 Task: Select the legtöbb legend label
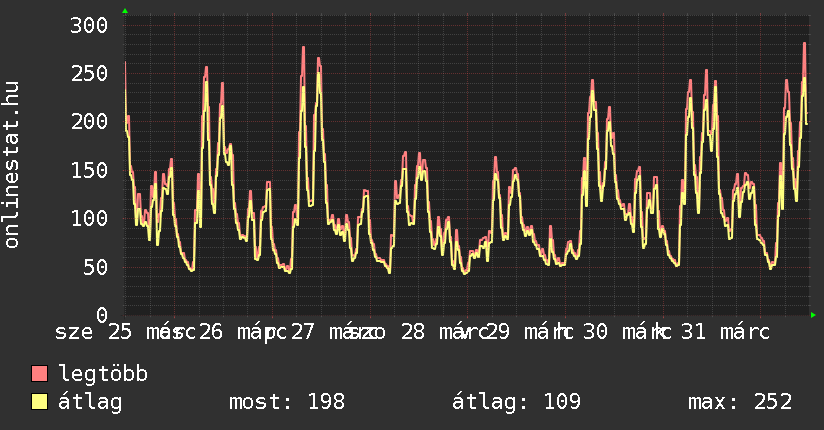click(103, 374)
